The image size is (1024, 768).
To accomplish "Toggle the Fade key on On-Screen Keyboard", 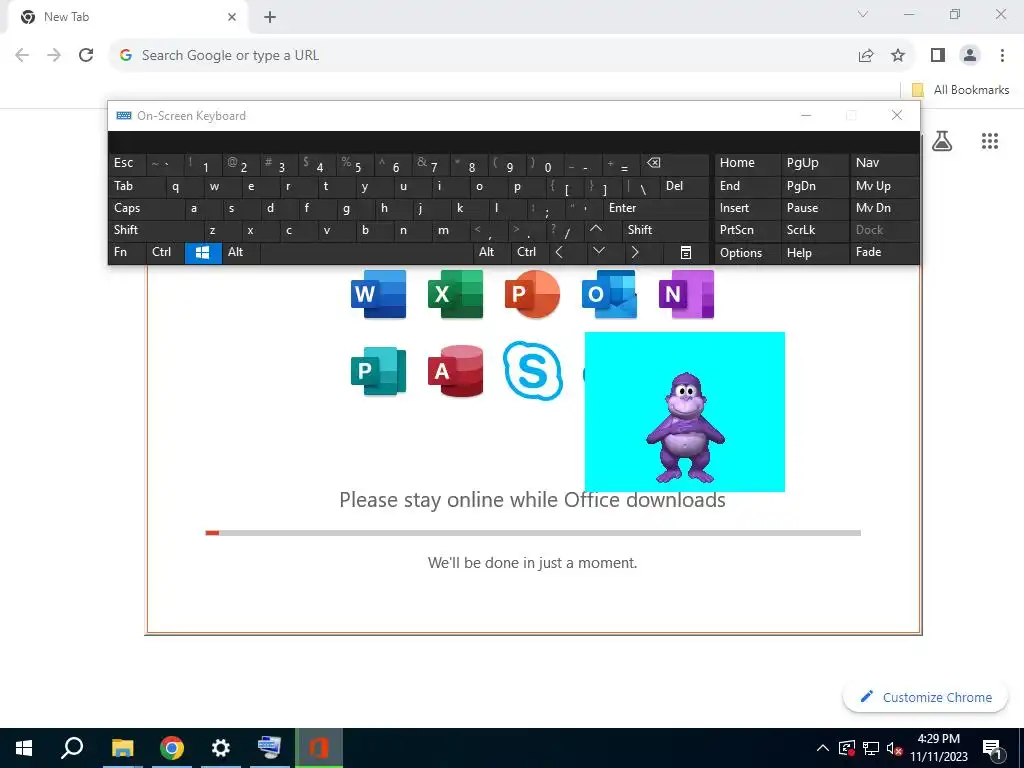I will [884, 253].
